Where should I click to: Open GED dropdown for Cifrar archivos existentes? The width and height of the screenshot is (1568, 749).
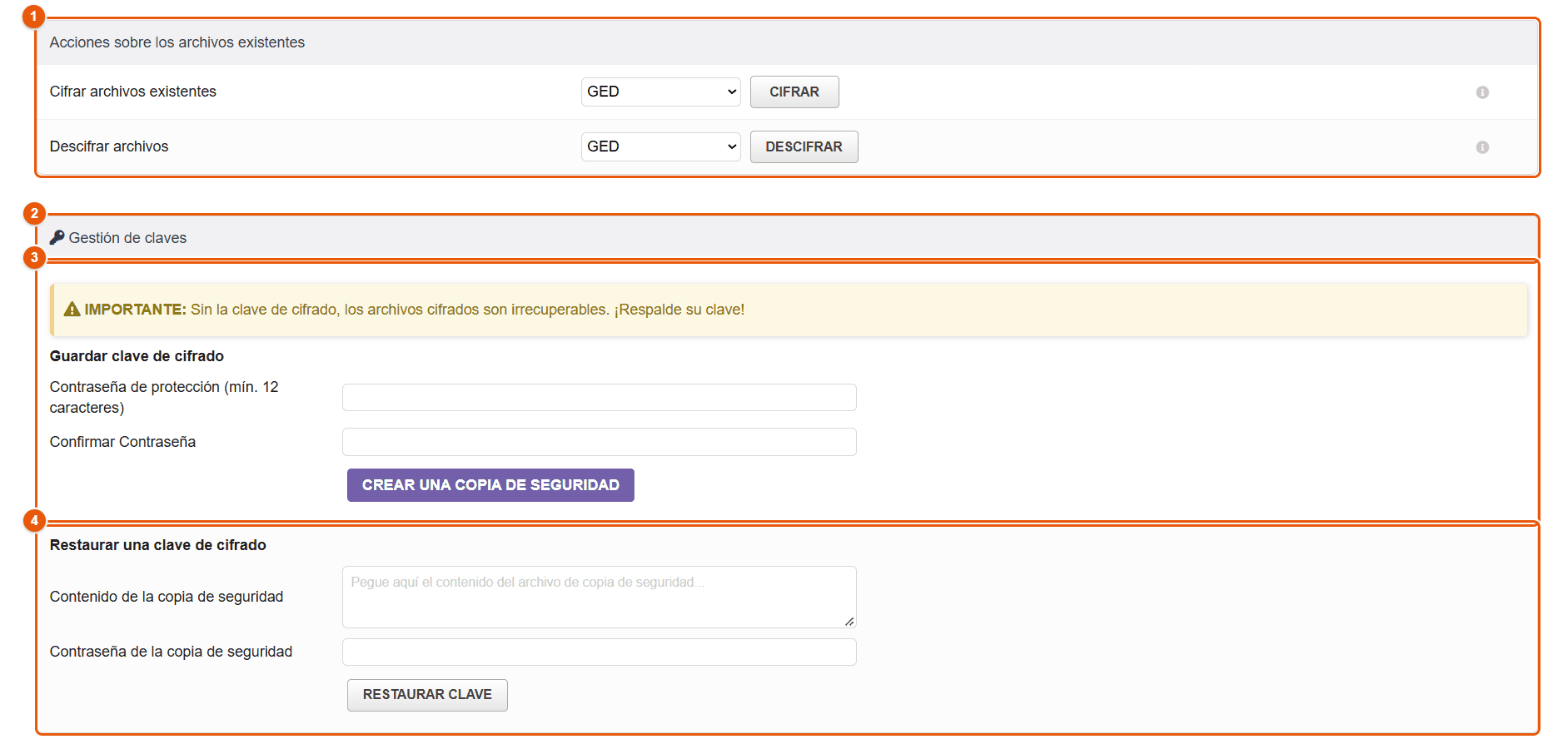click(x=661, y=92)
